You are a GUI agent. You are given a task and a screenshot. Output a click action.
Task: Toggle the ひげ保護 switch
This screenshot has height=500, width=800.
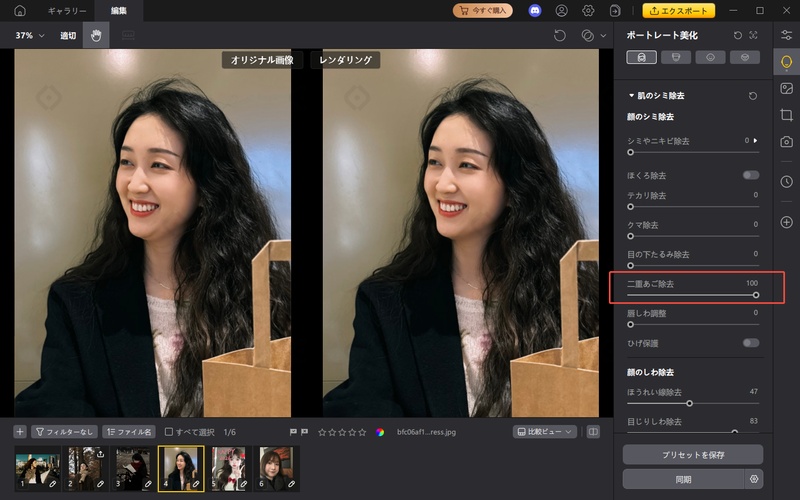click(x=750, y=342)
